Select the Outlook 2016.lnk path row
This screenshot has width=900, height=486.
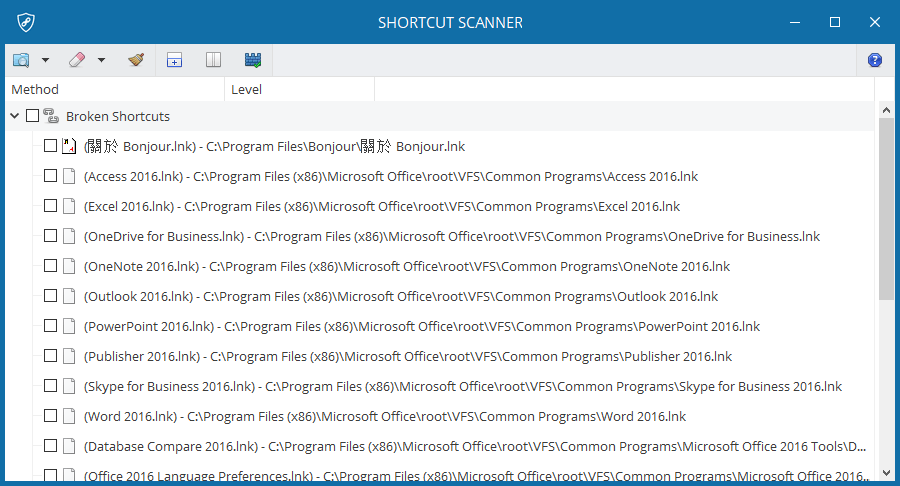pos(401,296)
